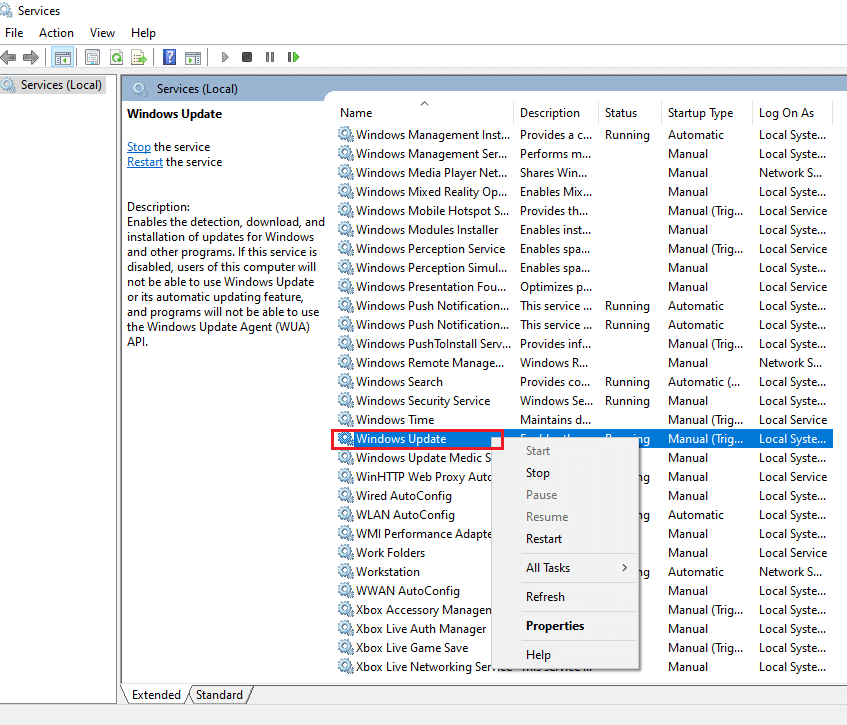
Task: Select Services (Local) in the tree
Action: (60, 85)
